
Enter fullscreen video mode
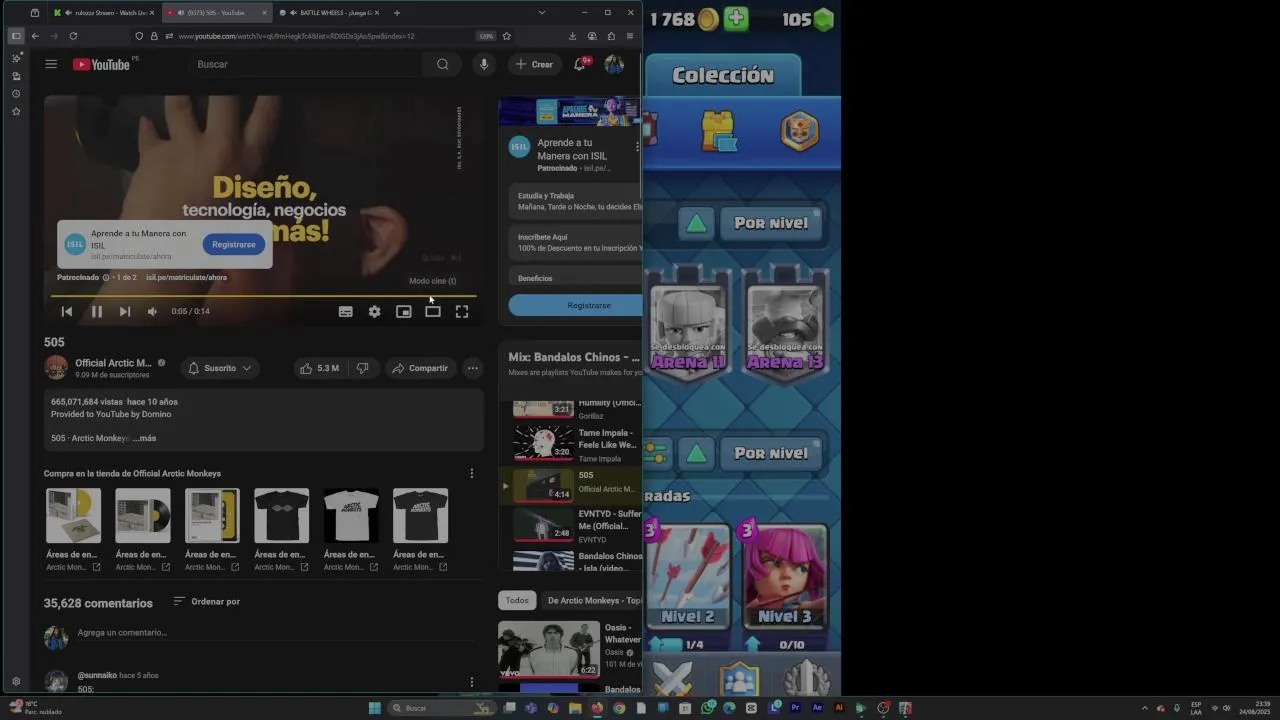[x=462, y=312]
